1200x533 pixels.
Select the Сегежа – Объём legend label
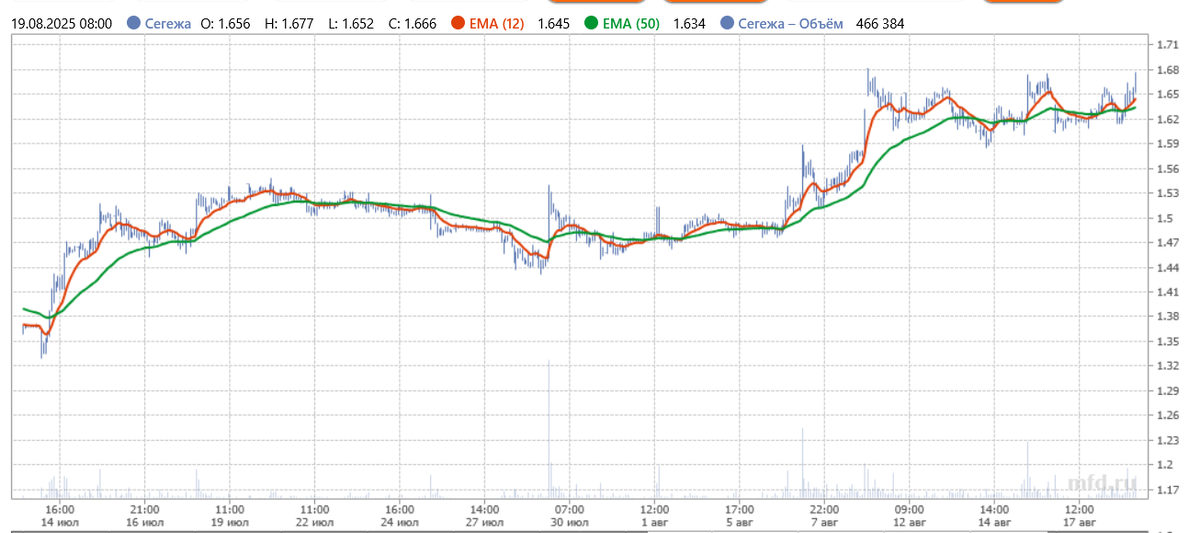[x=792, y=23]
